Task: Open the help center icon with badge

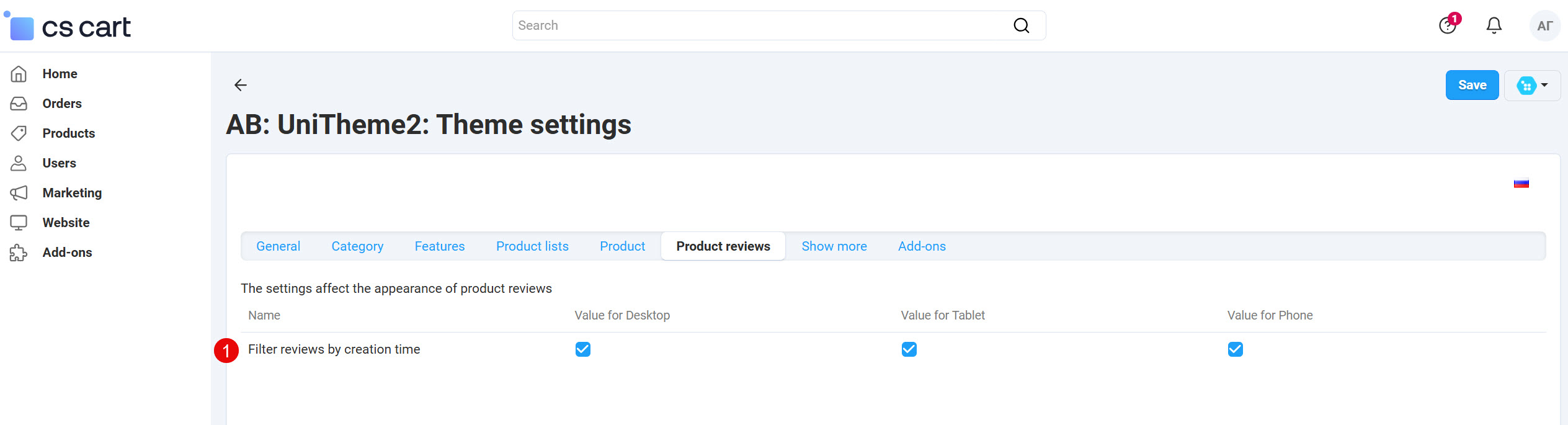Action: [1448, 25]
